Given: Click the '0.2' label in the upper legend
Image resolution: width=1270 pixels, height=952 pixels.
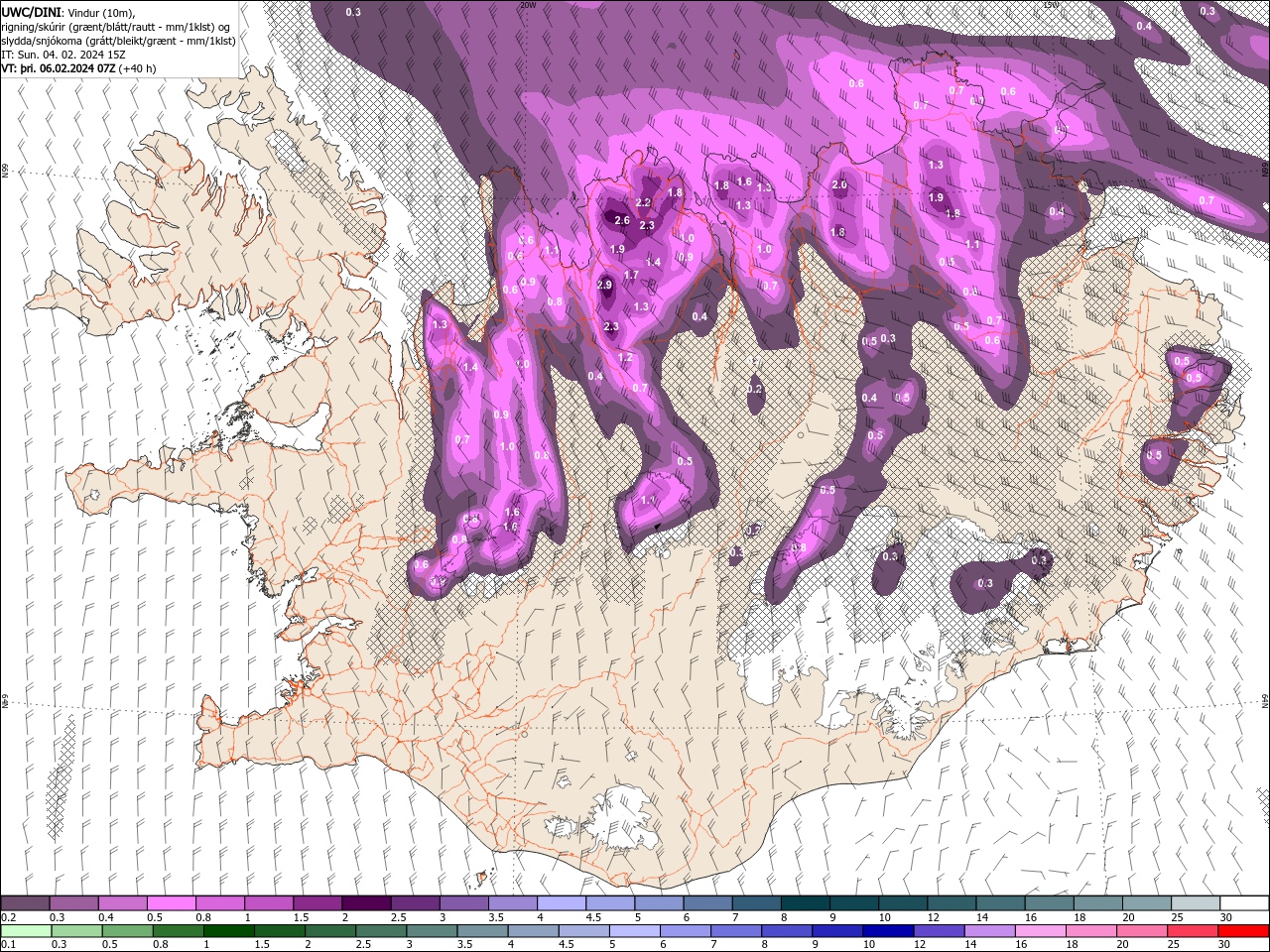Looking at the screenshot, I should point(9,917).
